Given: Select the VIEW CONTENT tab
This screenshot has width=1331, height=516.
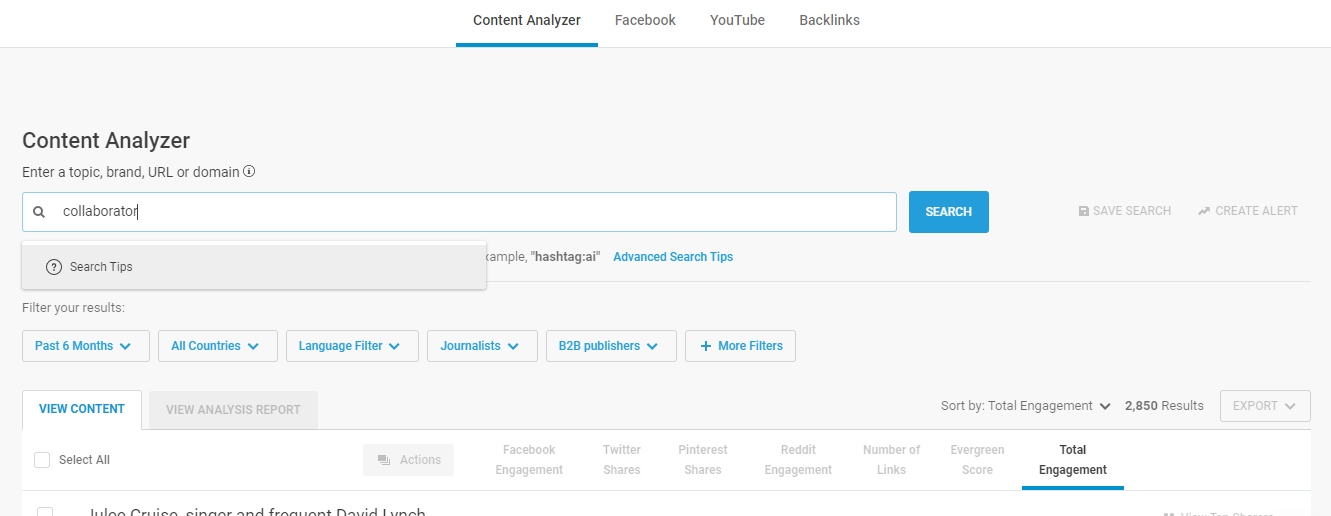Looking at the screenshot, I should (x=82, y=409).
